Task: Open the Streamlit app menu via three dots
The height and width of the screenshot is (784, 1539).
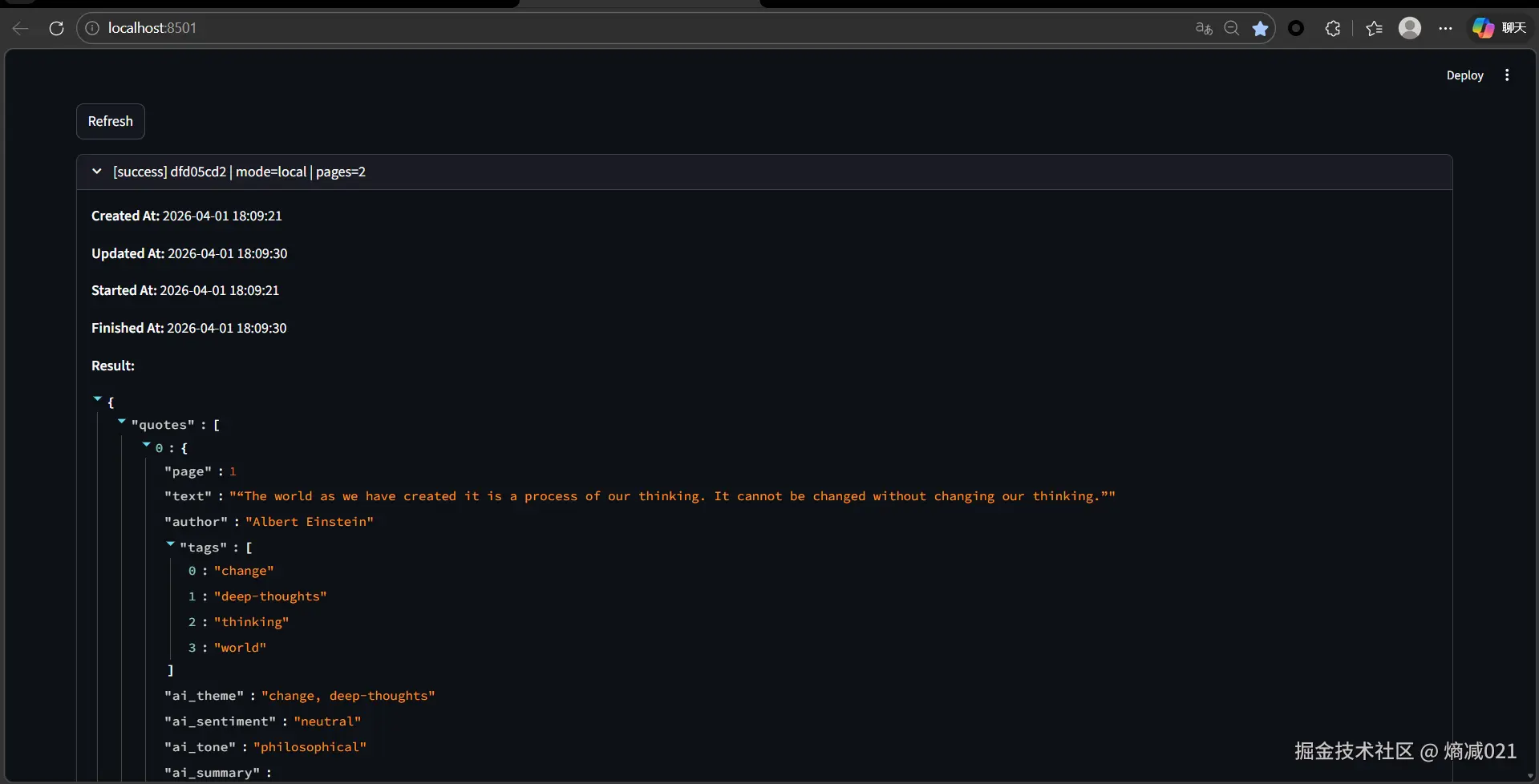Action: (x=1507, y=75)
